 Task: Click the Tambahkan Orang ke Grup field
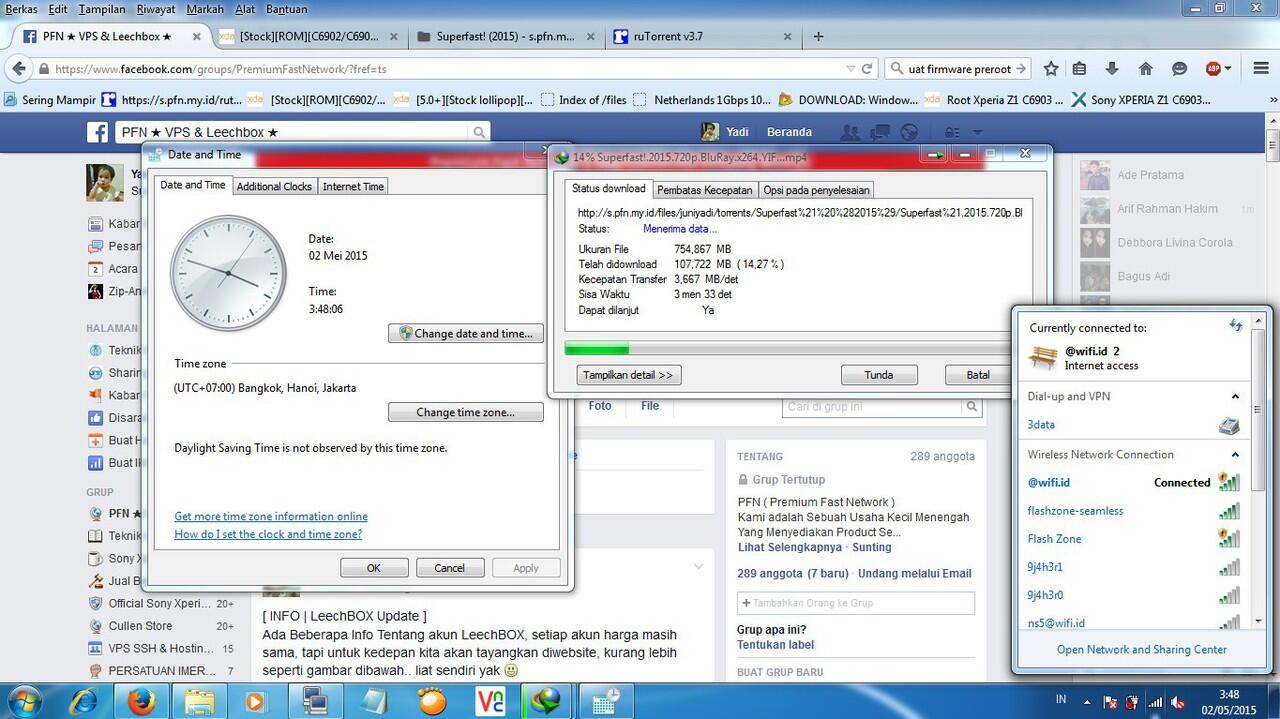point(855,603)
